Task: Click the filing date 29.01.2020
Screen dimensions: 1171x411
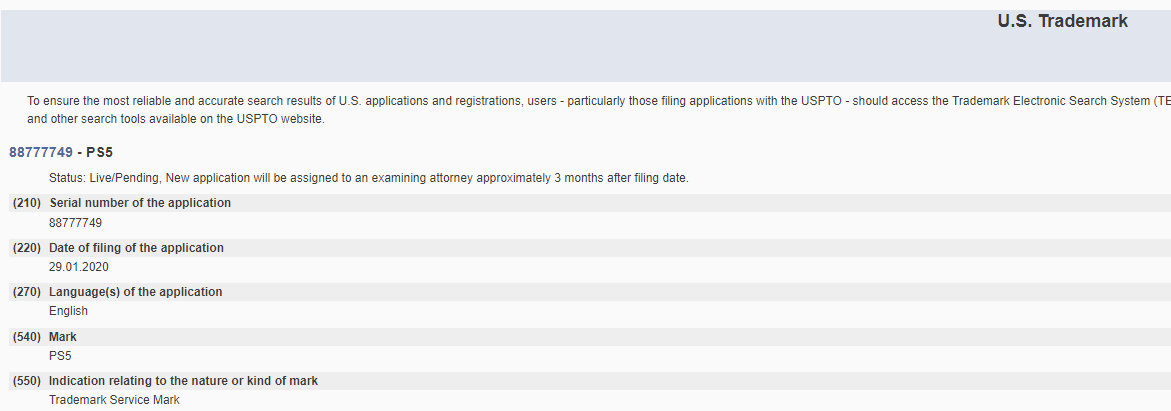Action: pos(78,267)
